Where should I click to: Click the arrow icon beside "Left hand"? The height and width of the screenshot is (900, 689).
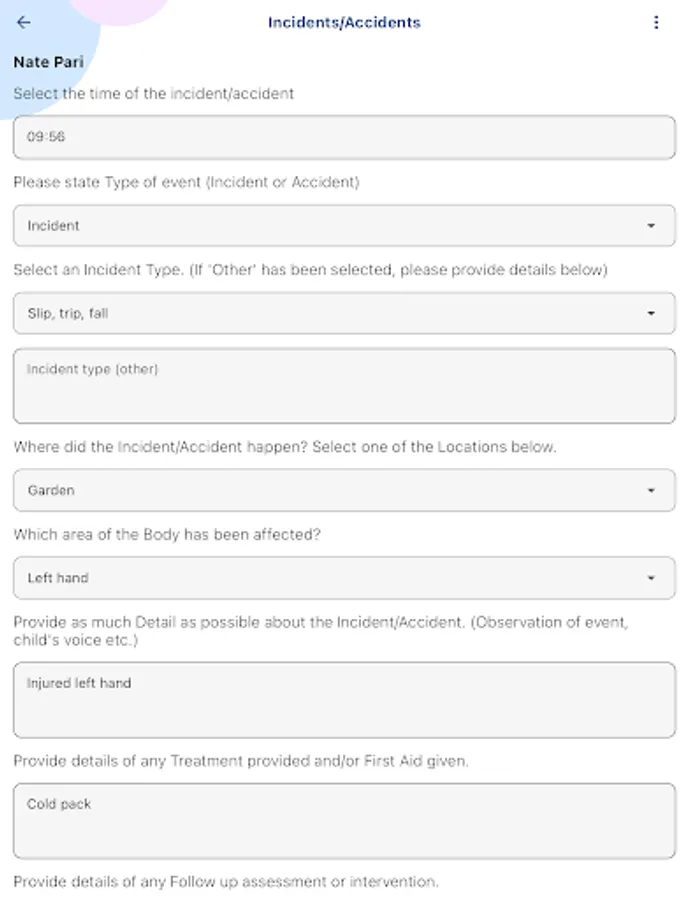point(651,578)
